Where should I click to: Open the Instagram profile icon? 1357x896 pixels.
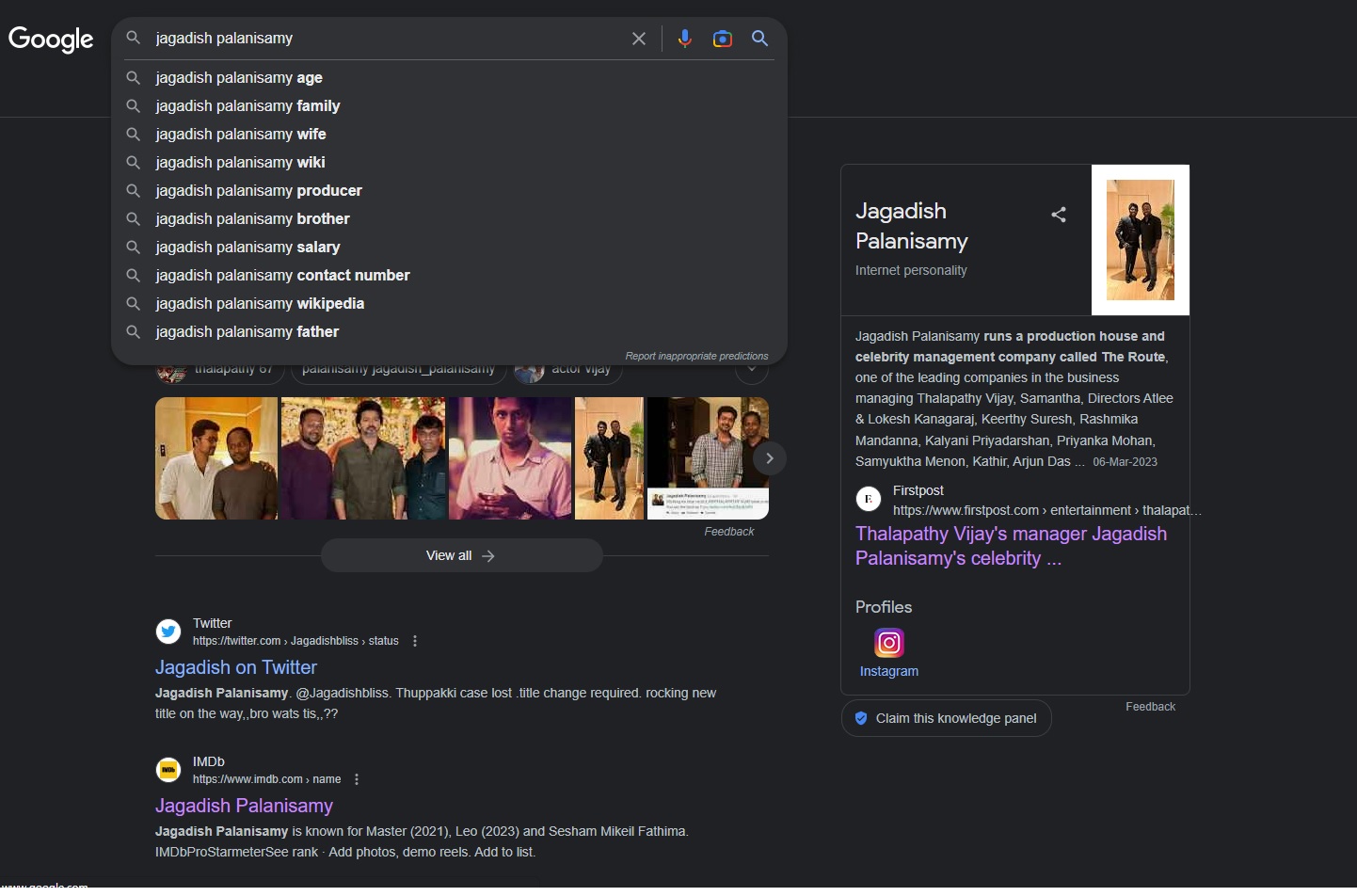pyautogui.click(x=889, y=643)
